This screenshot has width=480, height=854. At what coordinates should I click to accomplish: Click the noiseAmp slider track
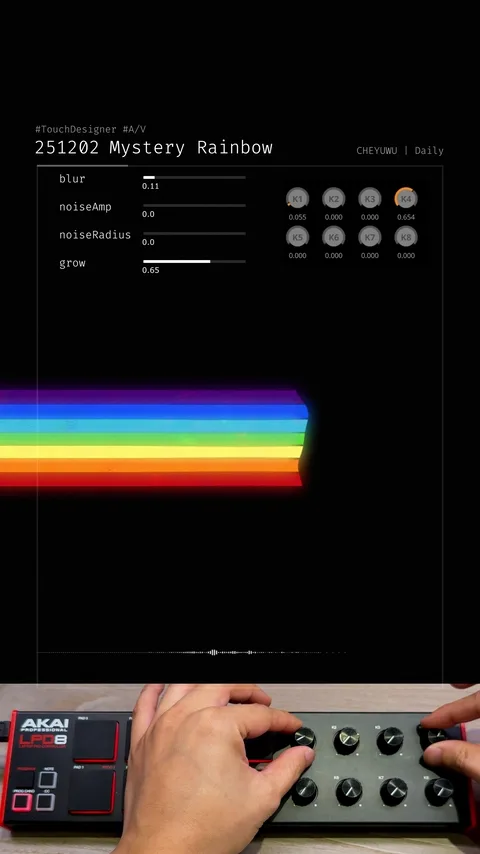coord(194,205)
